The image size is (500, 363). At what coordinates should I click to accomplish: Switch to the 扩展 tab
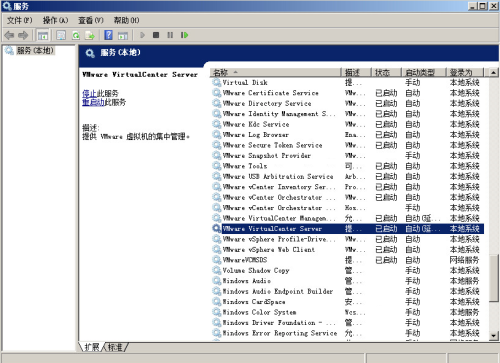(x=92, y=347)
